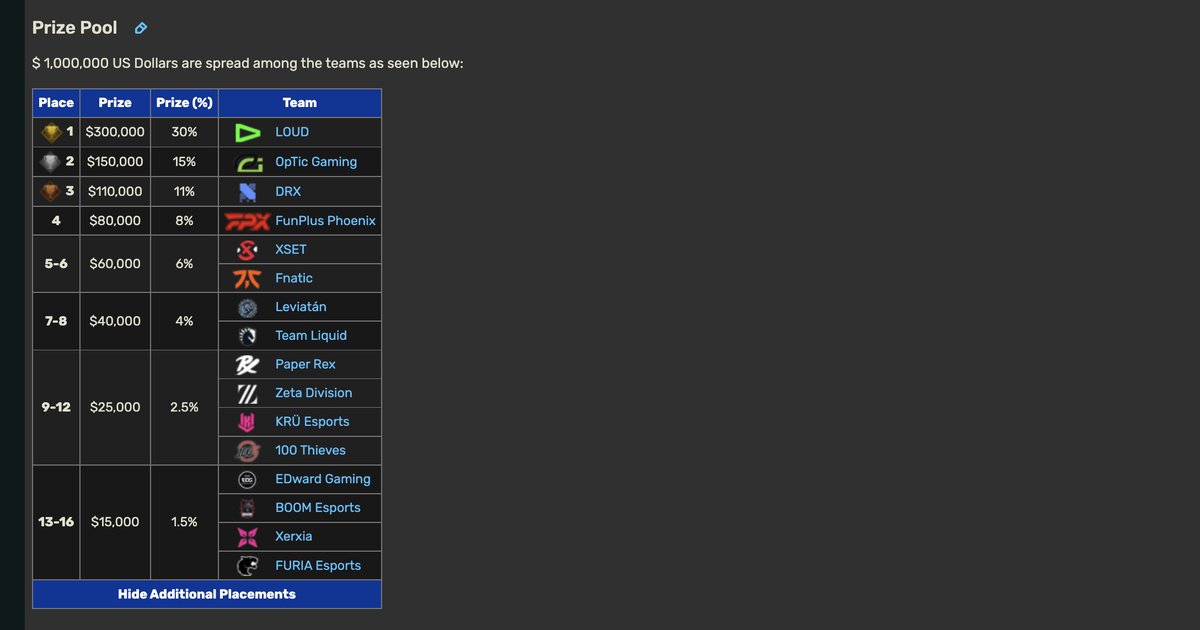The image size is (1200, 630).
Task: Click the bronze third place medal icon
Action: tap(51, 191)
